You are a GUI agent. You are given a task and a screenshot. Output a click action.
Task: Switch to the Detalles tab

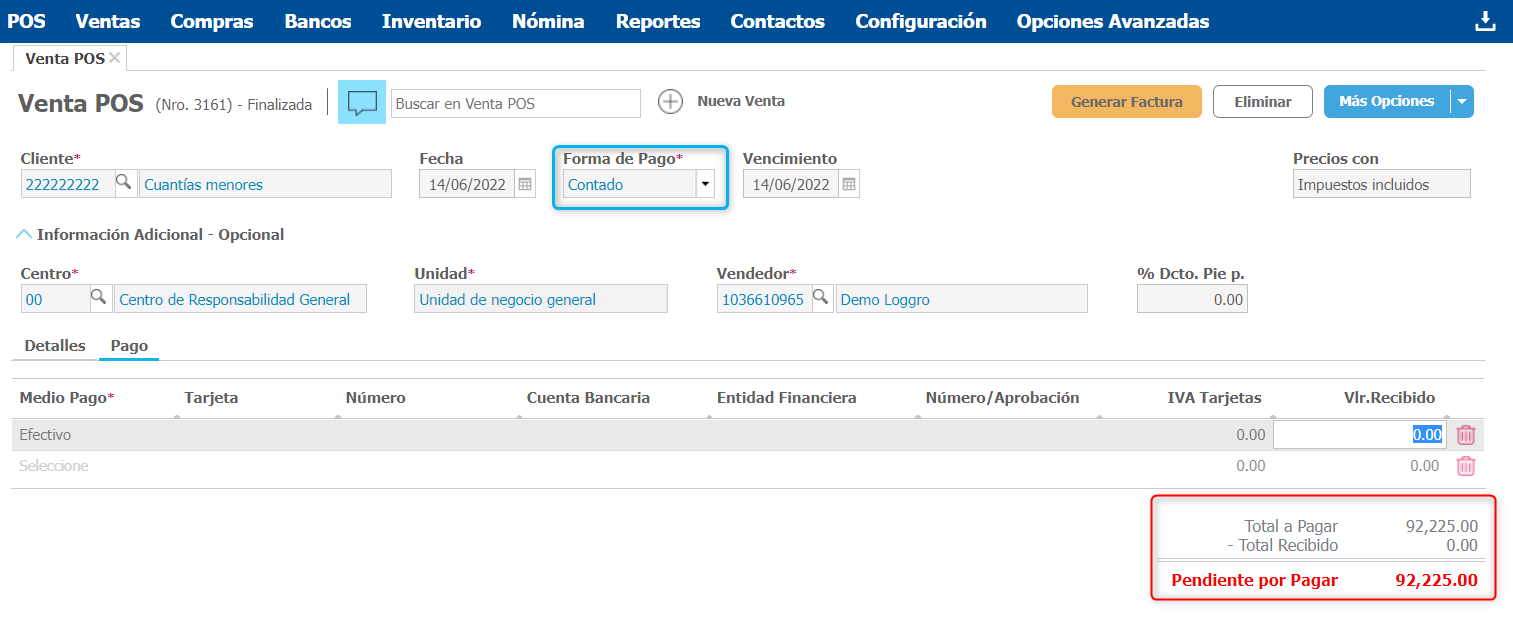pyautogui.click(x=55, y=346)
